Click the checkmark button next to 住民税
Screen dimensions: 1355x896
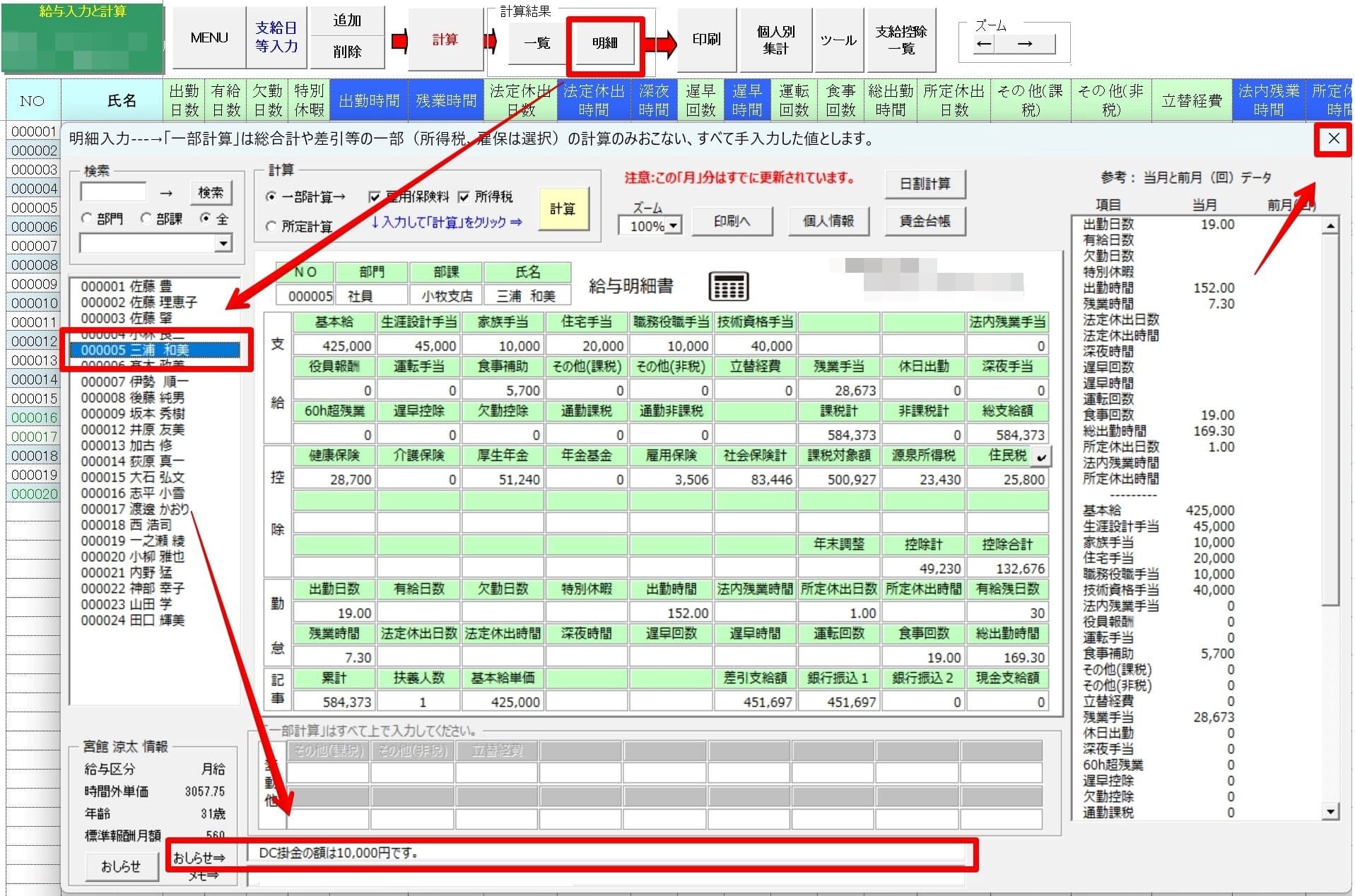[1040, 457]
